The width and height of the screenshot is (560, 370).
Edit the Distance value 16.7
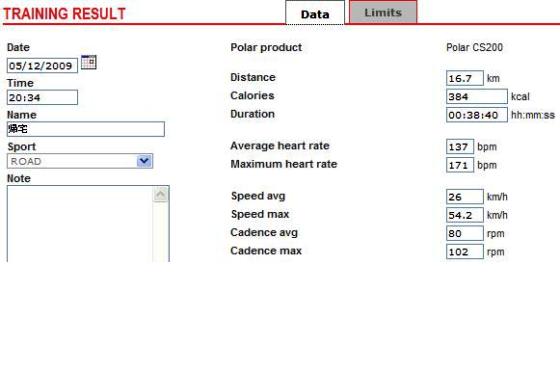click(x=465, y=78)
